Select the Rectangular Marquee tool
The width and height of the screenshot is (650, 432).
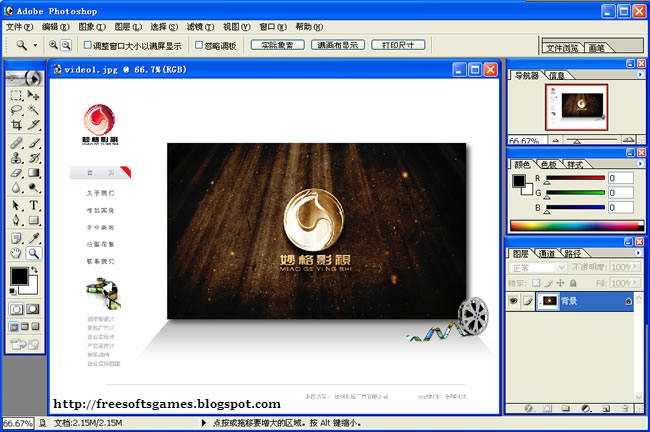click(16, 96)
